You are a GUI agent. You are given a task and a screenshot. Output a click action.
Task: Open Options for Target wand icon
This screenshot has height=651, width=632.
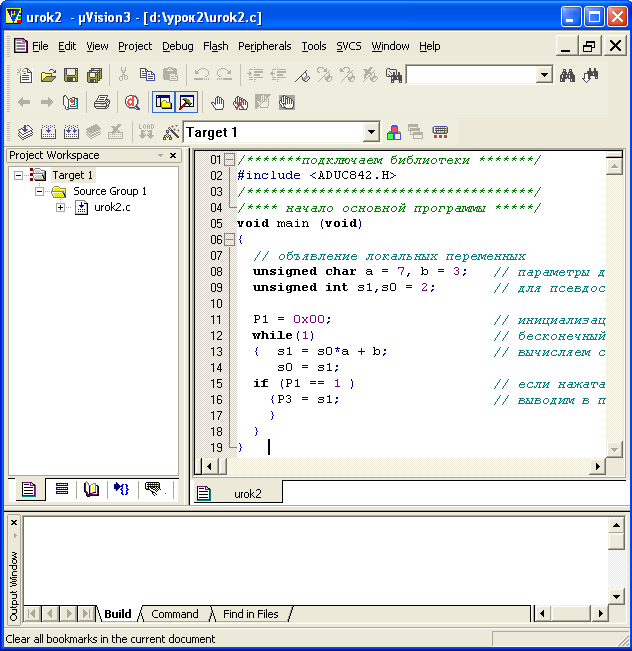171,132
